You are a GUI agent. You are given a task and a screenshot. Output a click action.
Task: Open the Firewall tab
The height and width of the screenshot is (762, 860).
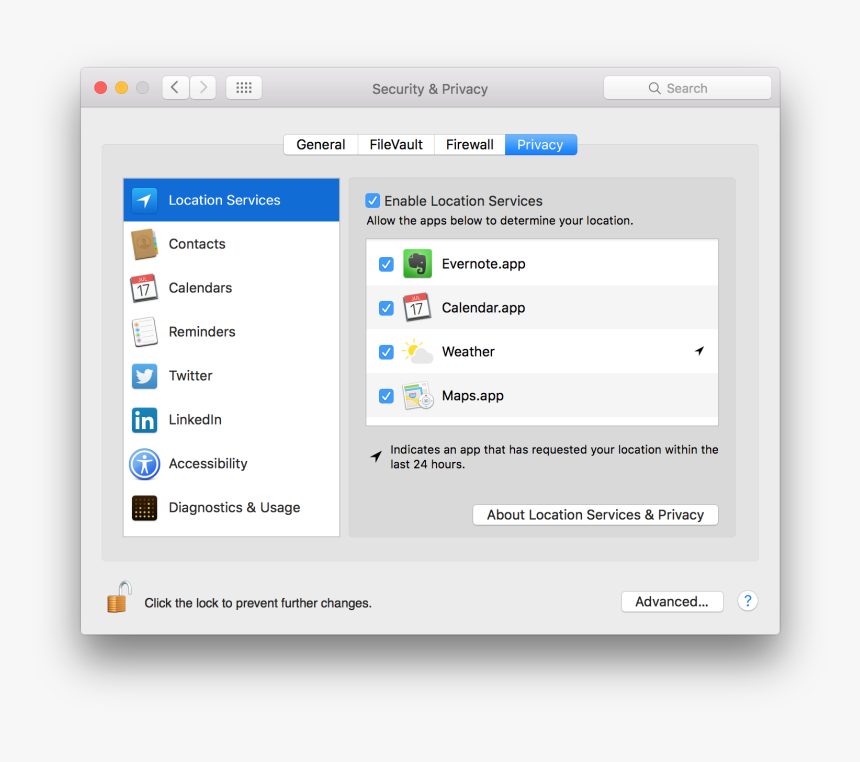469,145
